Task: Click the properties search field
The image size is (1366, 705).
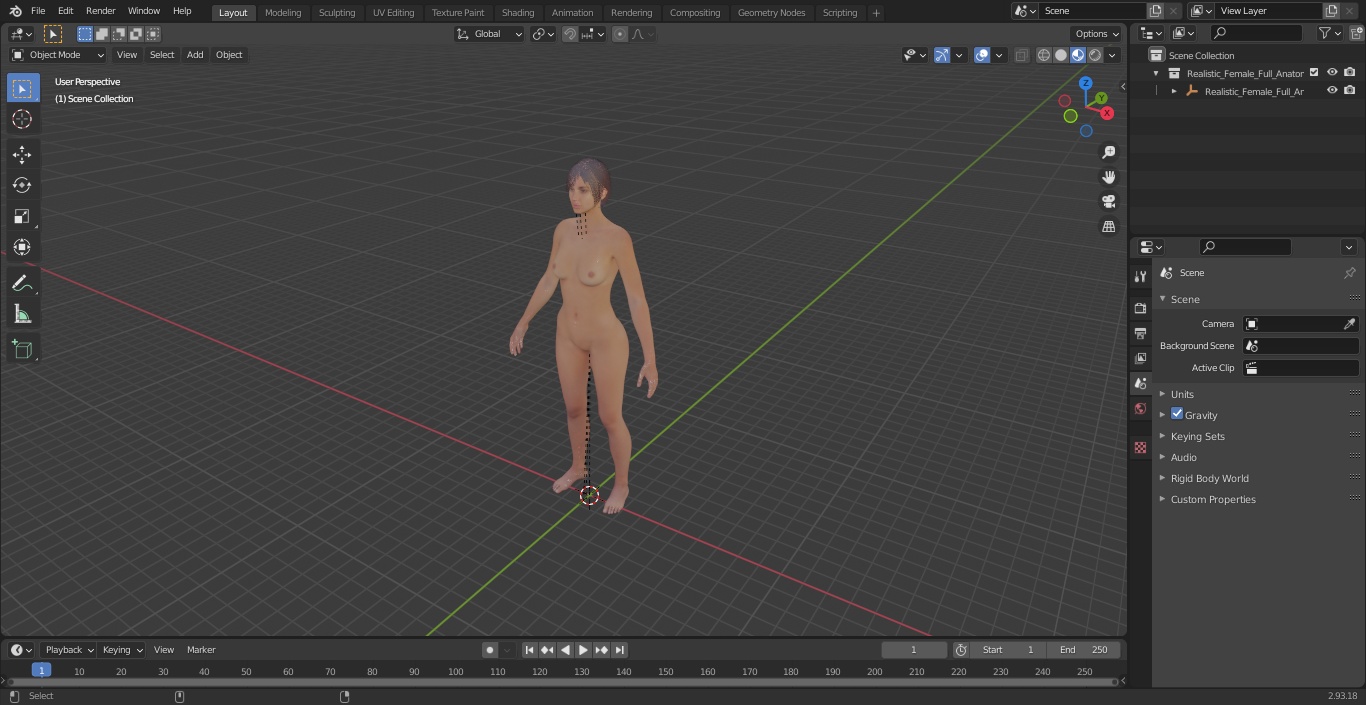Action: [x=1245, y=247]
